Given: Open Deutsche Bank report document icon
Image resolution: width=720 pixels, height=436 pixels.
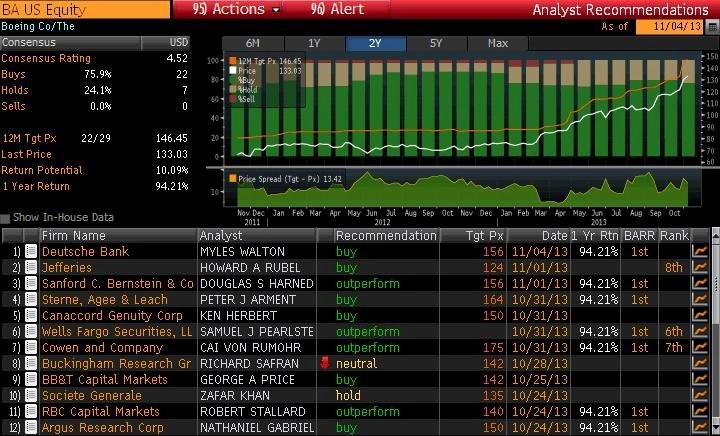Looking at the screenshot, I should click(x=31, y=252).
